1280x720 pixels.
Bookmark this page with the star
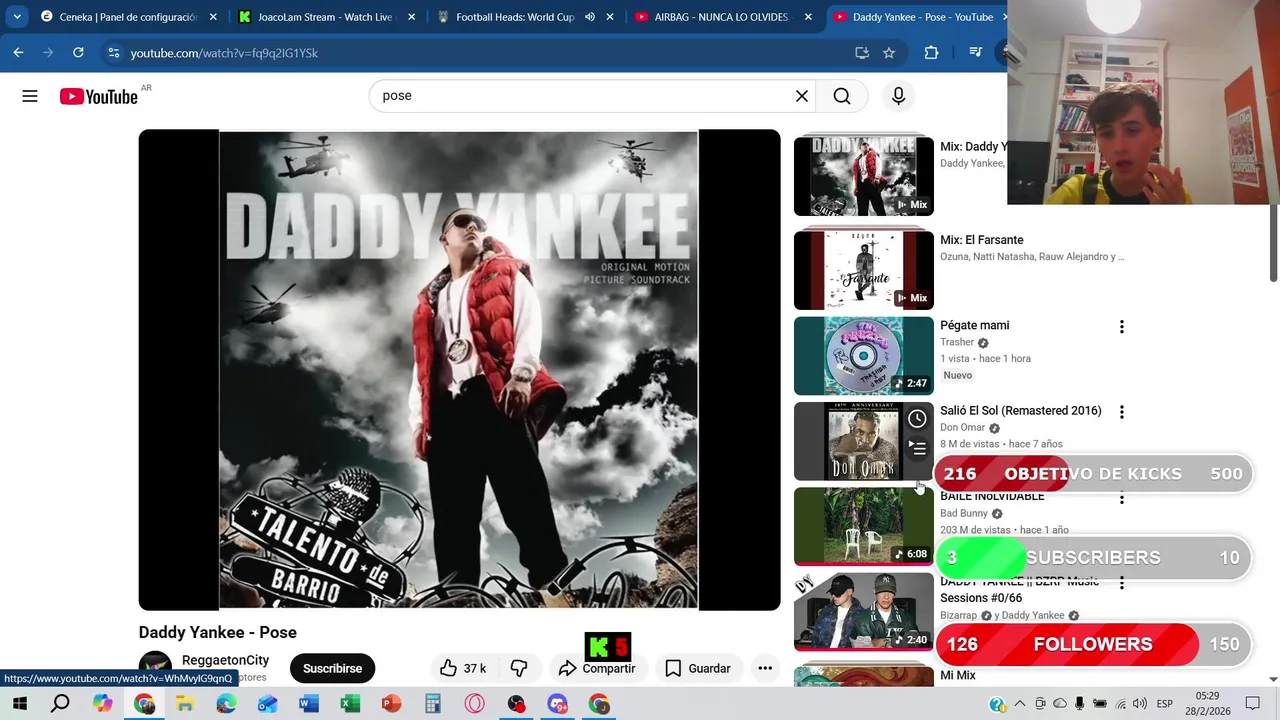(x=889, y=52)
